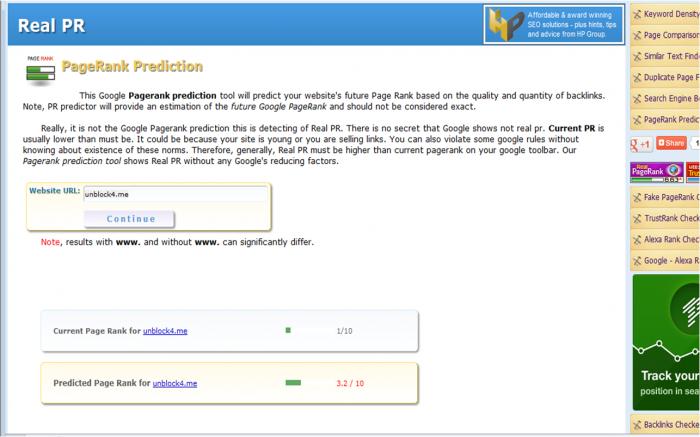Viewport: 700px width, 437px height.
Task: Open the Google - Alexa sidebar link
Action: pyautogui.click(x=671, y=260)
